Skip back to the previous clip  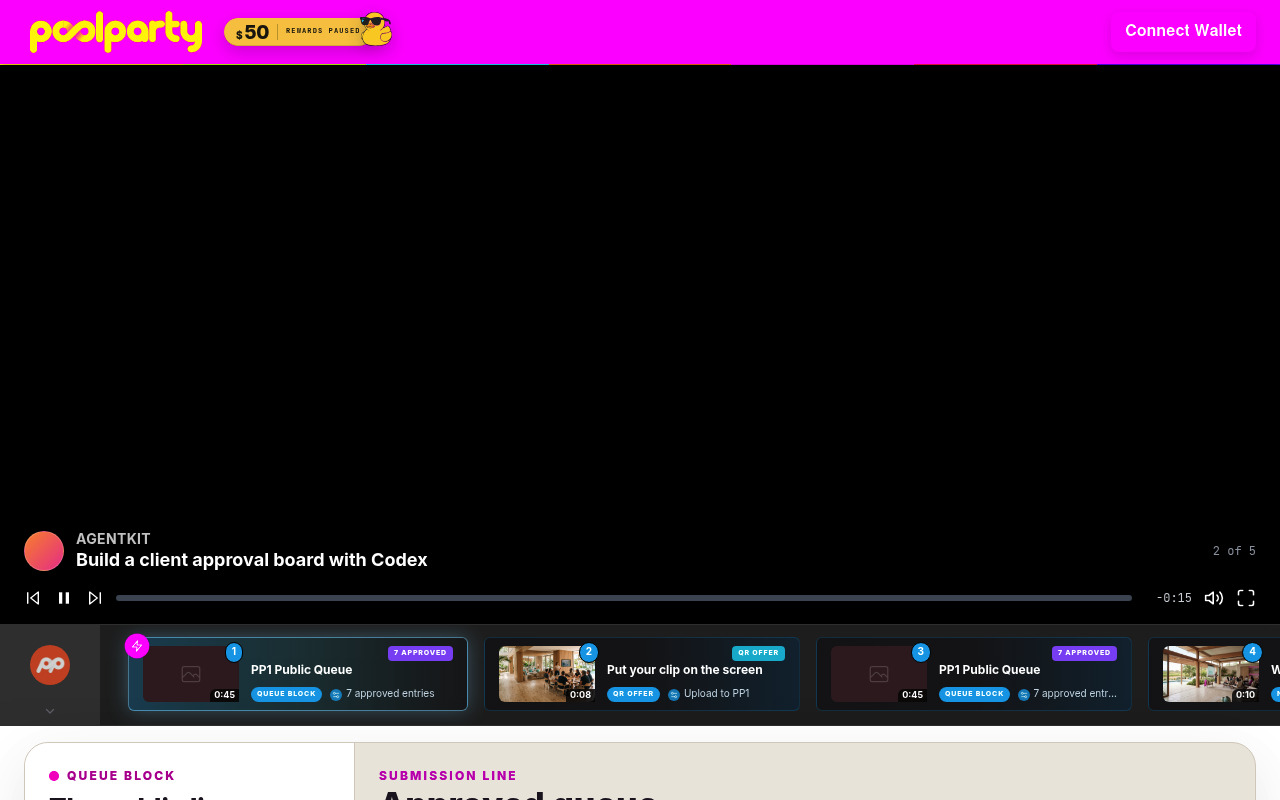[x=33, y=598]
